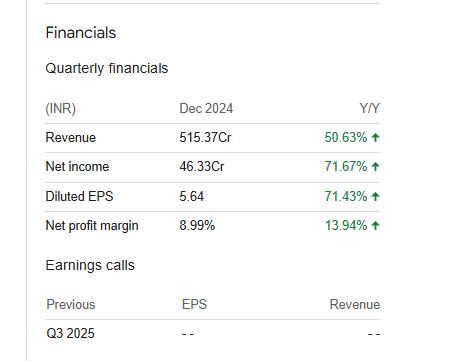Click the up arrow next to 71.67%
The width and height of the screenshot is (451, 361).
(375, 167)
